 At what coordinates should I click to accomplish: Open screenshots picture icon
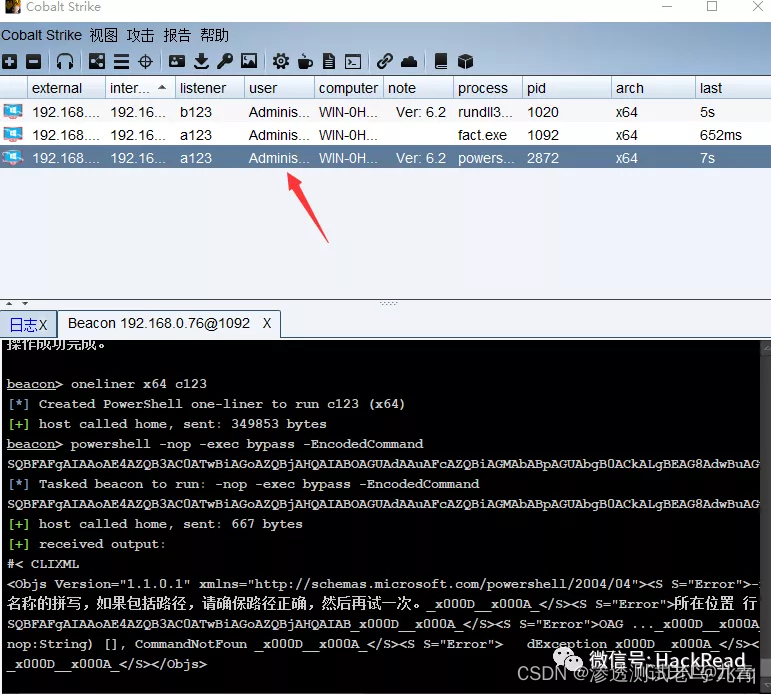pyautogui.click(x=249, y=61)
